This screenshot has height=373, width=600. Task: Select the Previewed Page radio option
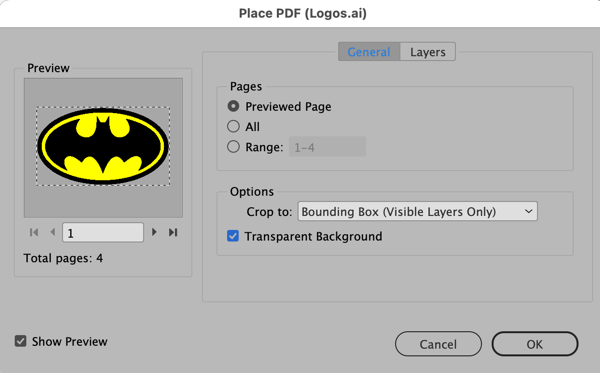coord(233,106)
